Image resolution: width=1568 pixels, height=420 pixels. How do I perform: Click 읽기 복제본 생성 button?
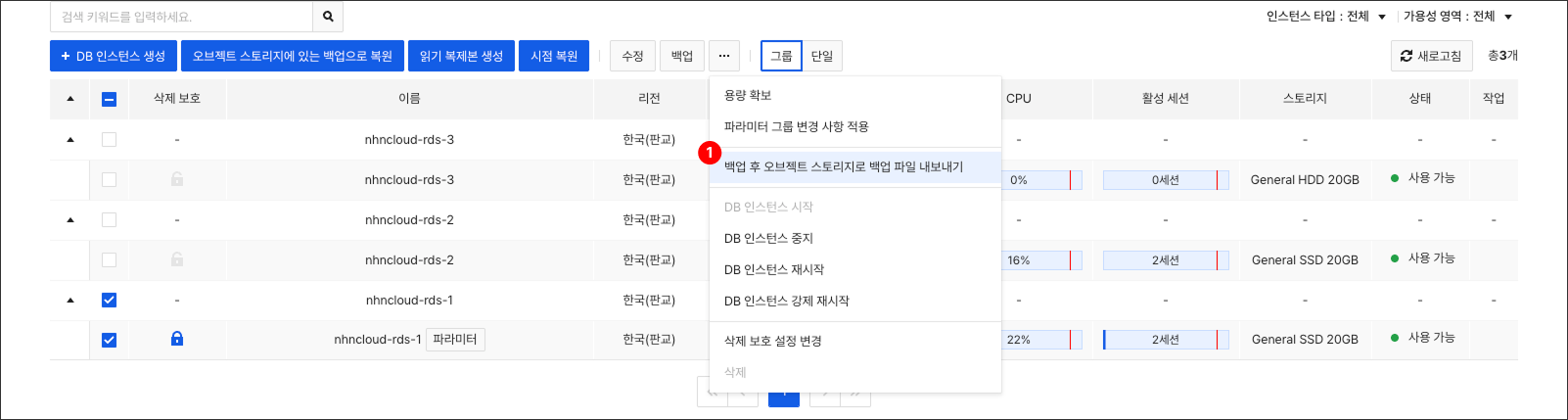pyautogui.click(x=461, y=56)
